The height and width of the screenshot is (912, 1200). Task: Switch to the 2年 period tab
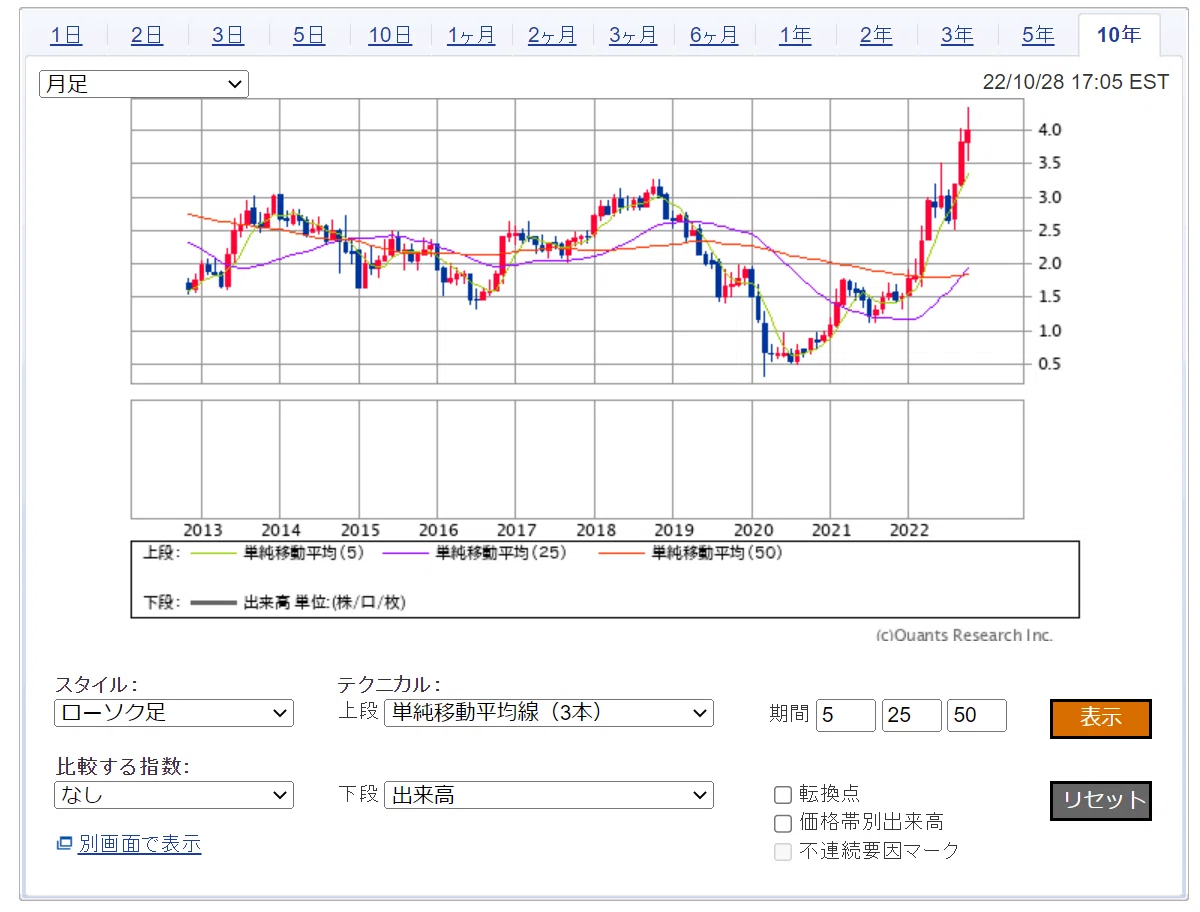coord(876,35)
